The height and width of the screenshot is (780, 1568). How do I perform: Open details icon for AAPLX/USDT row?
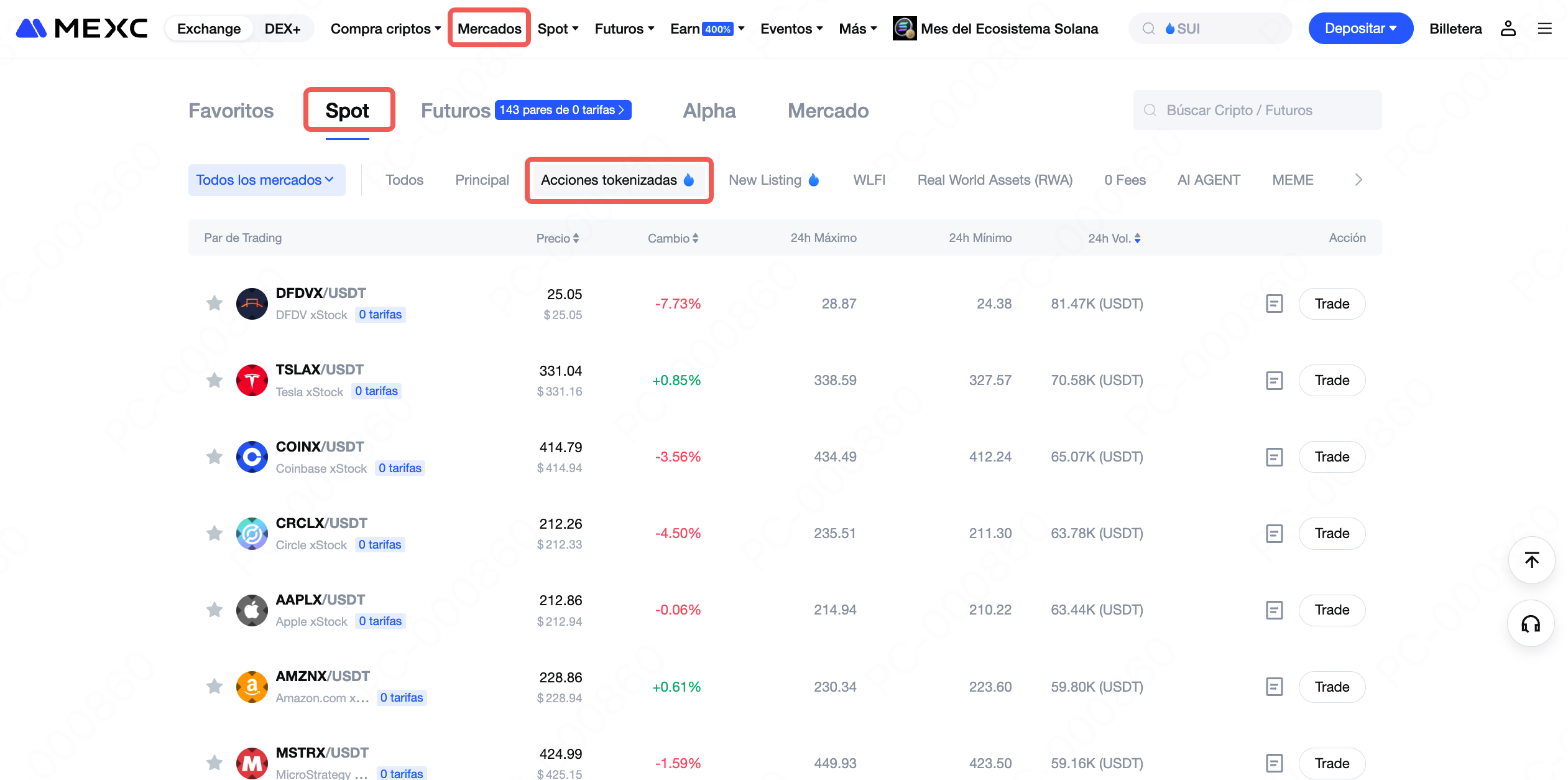click(x=1275, y=610)
